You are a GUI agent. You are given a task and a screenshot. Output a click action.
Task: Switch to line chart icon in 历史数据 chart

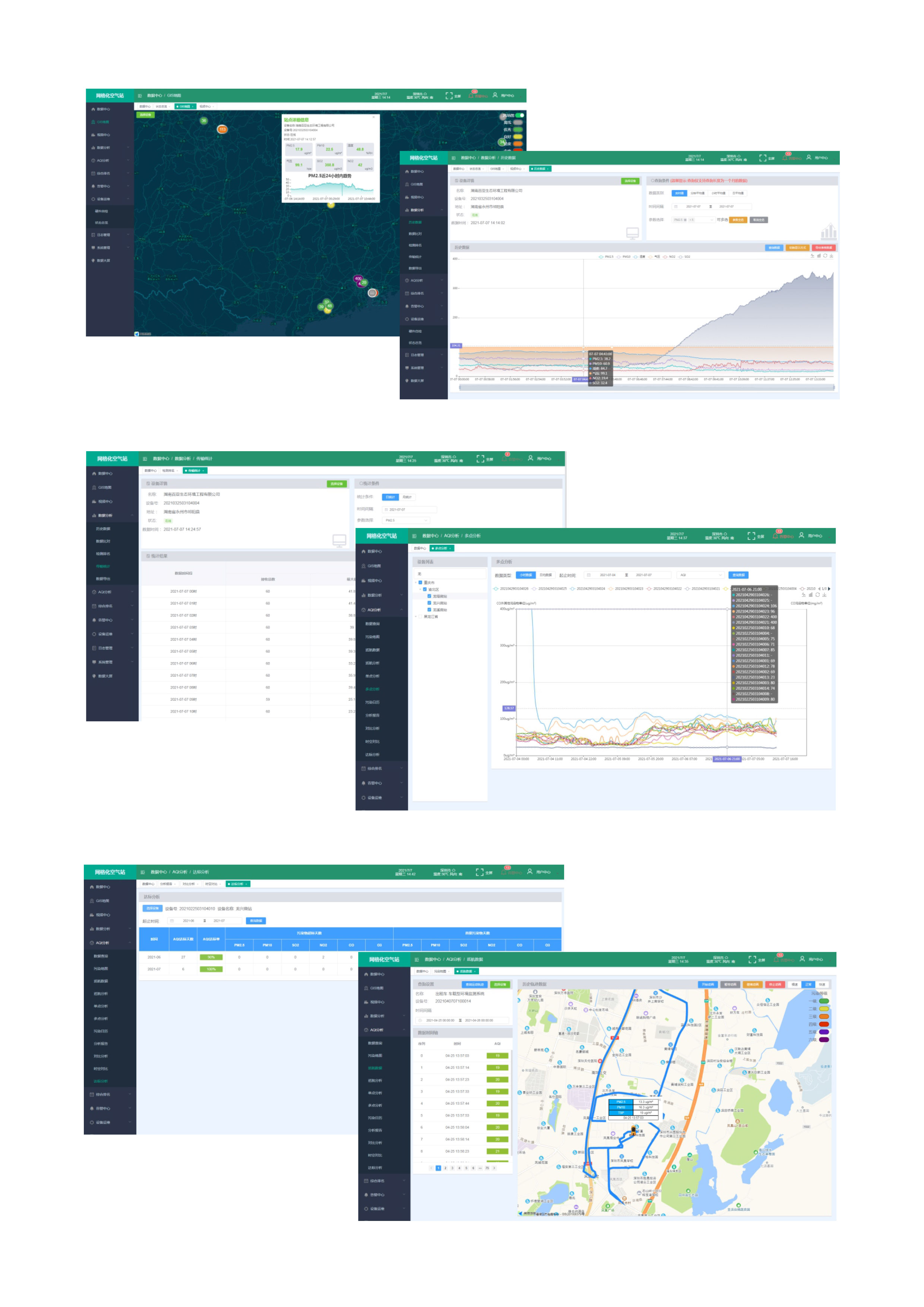(x=813, y=256)
